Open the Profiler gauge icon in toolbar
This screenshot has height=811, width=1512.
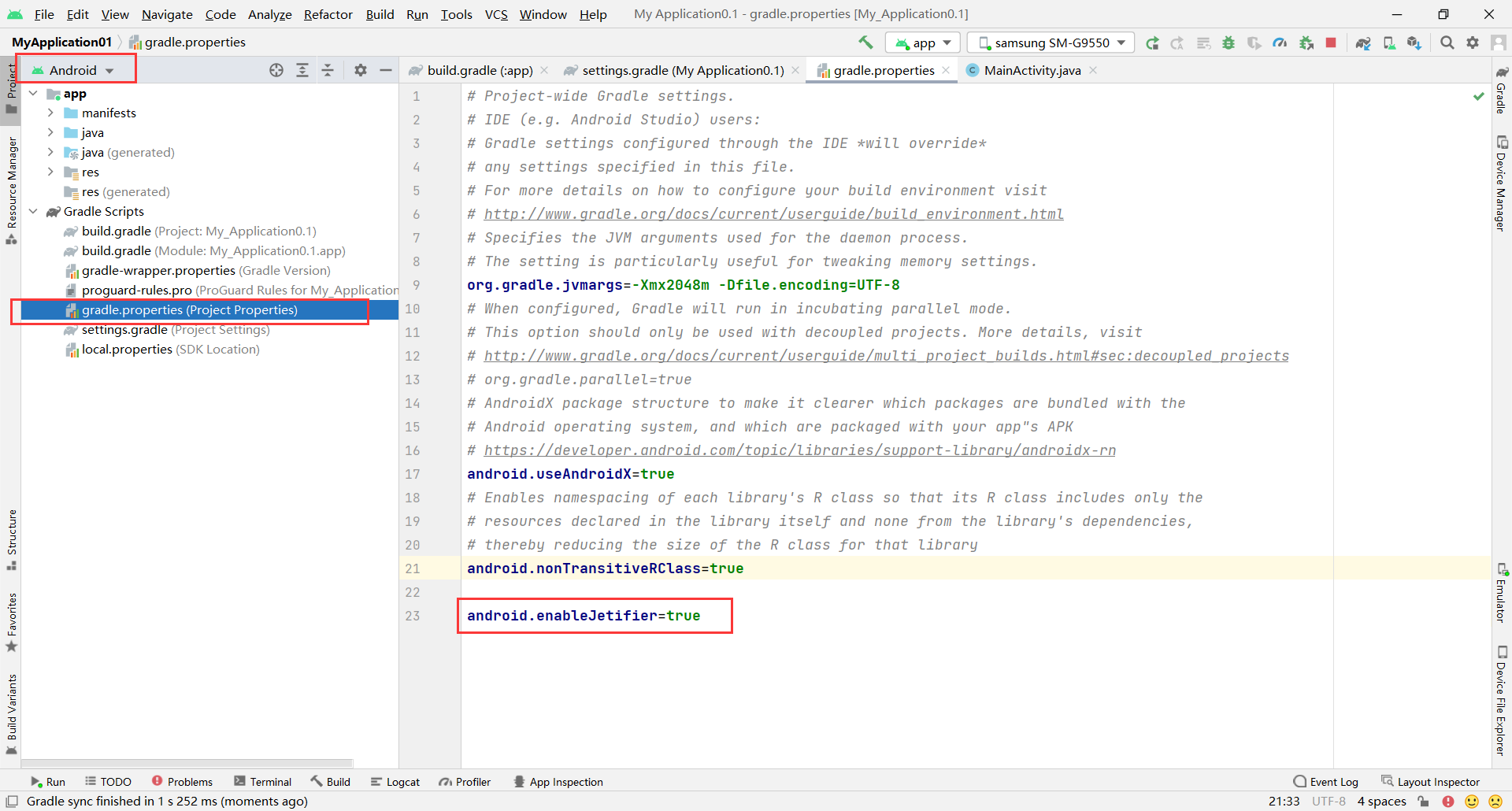(x=1280, y=43)
